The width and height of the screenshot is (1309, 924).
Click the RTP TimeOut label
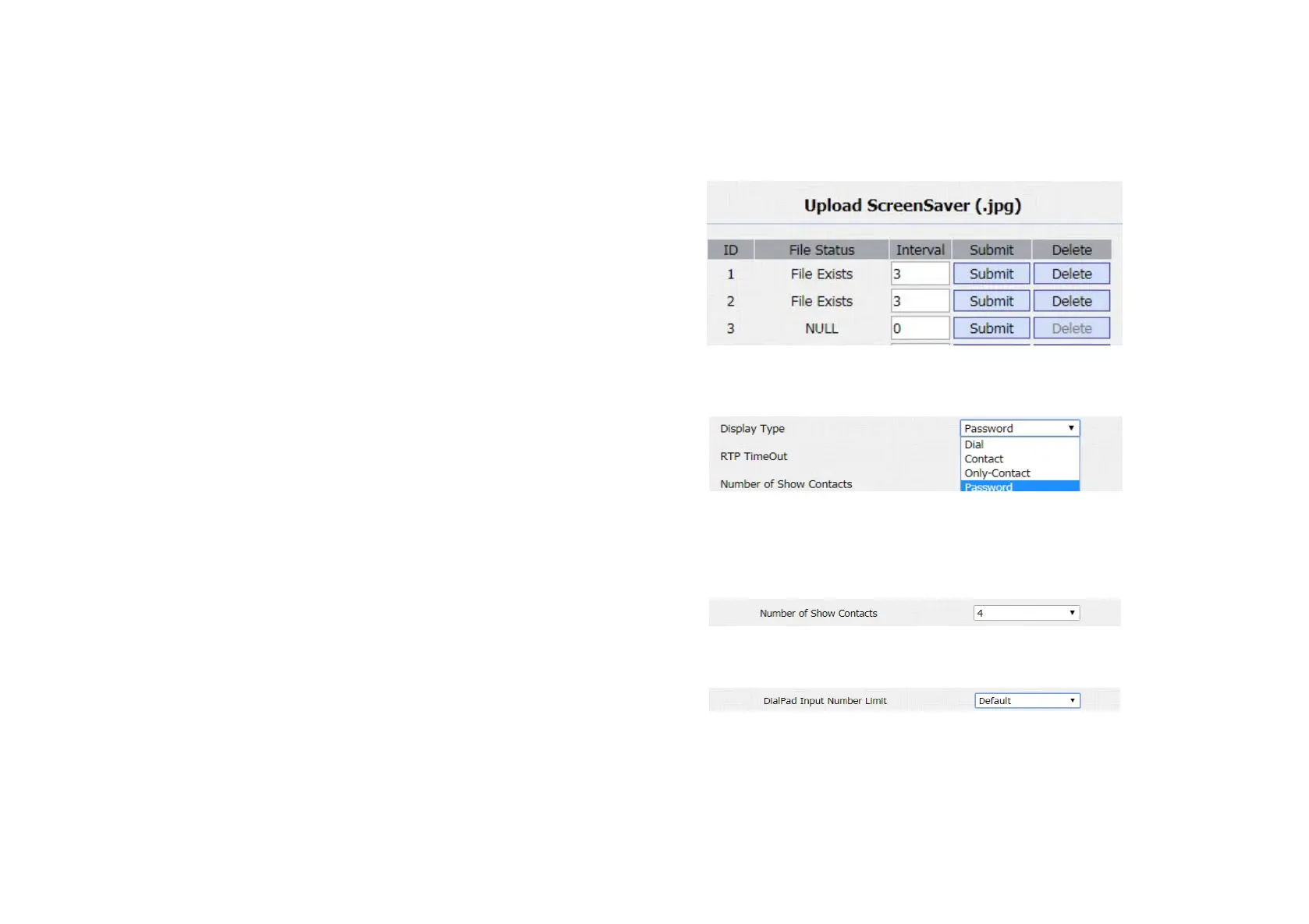click(754, 456)
